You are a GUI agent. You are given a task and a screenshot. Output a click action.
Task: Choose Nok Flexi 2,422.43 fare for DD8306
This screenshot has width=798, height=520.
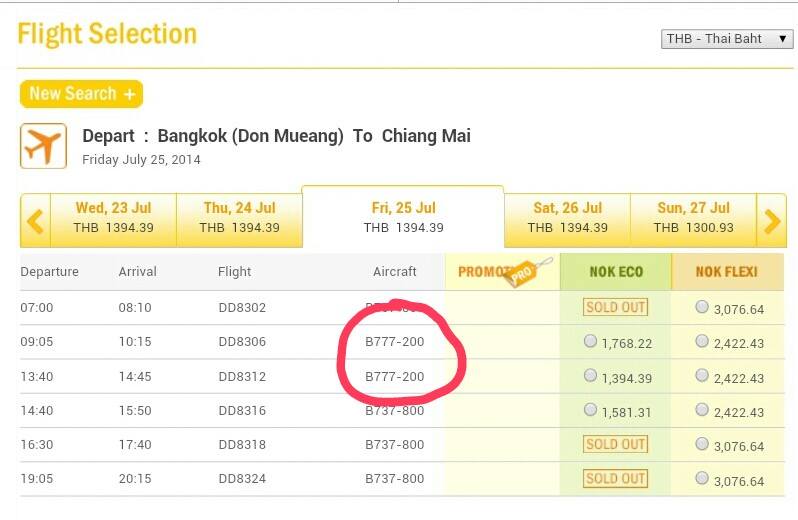tap(702, 342)
